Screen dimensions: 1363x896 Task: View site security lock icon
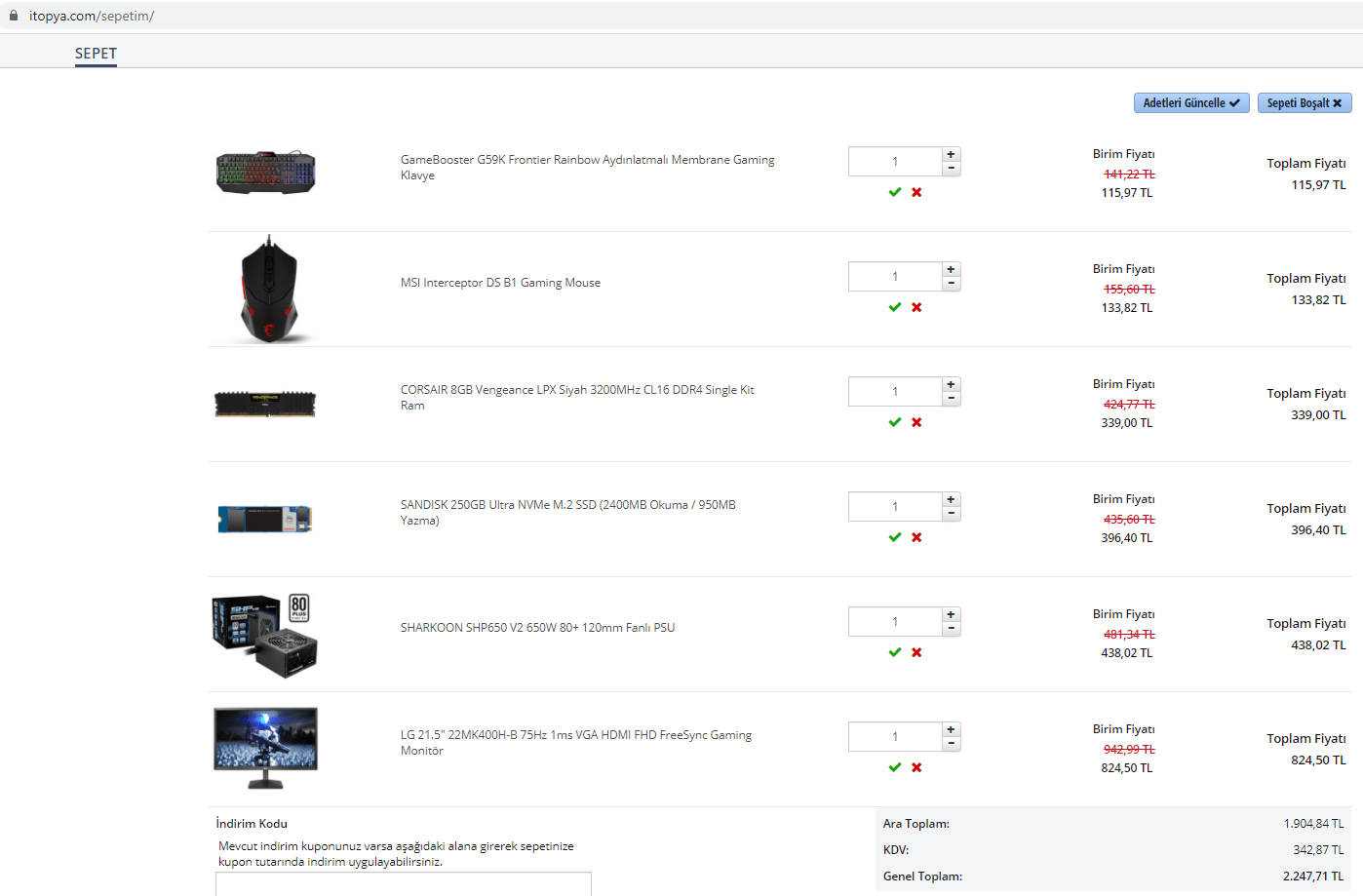(x=14, y=16)
